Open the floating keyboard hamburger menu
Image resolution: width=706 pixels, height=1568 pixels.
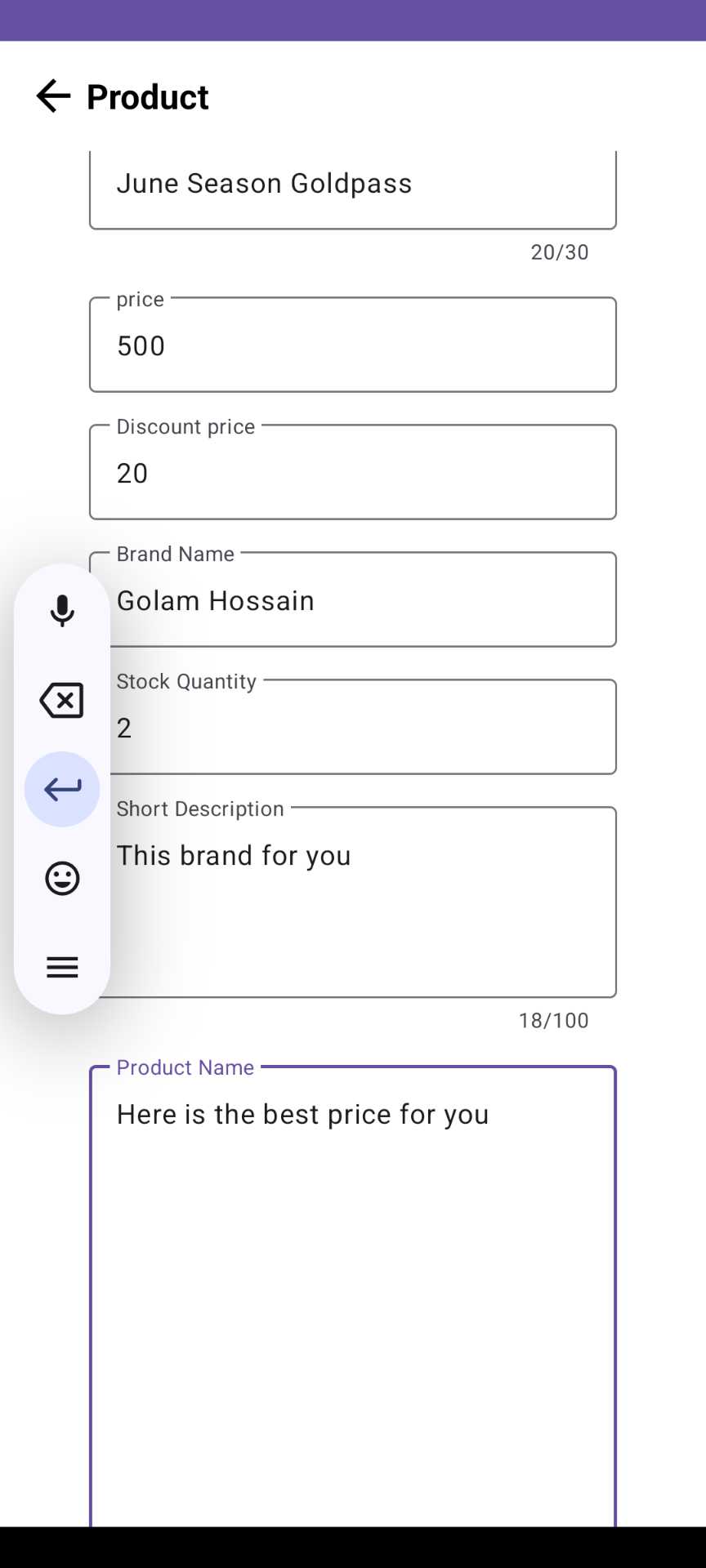[62, 968]
